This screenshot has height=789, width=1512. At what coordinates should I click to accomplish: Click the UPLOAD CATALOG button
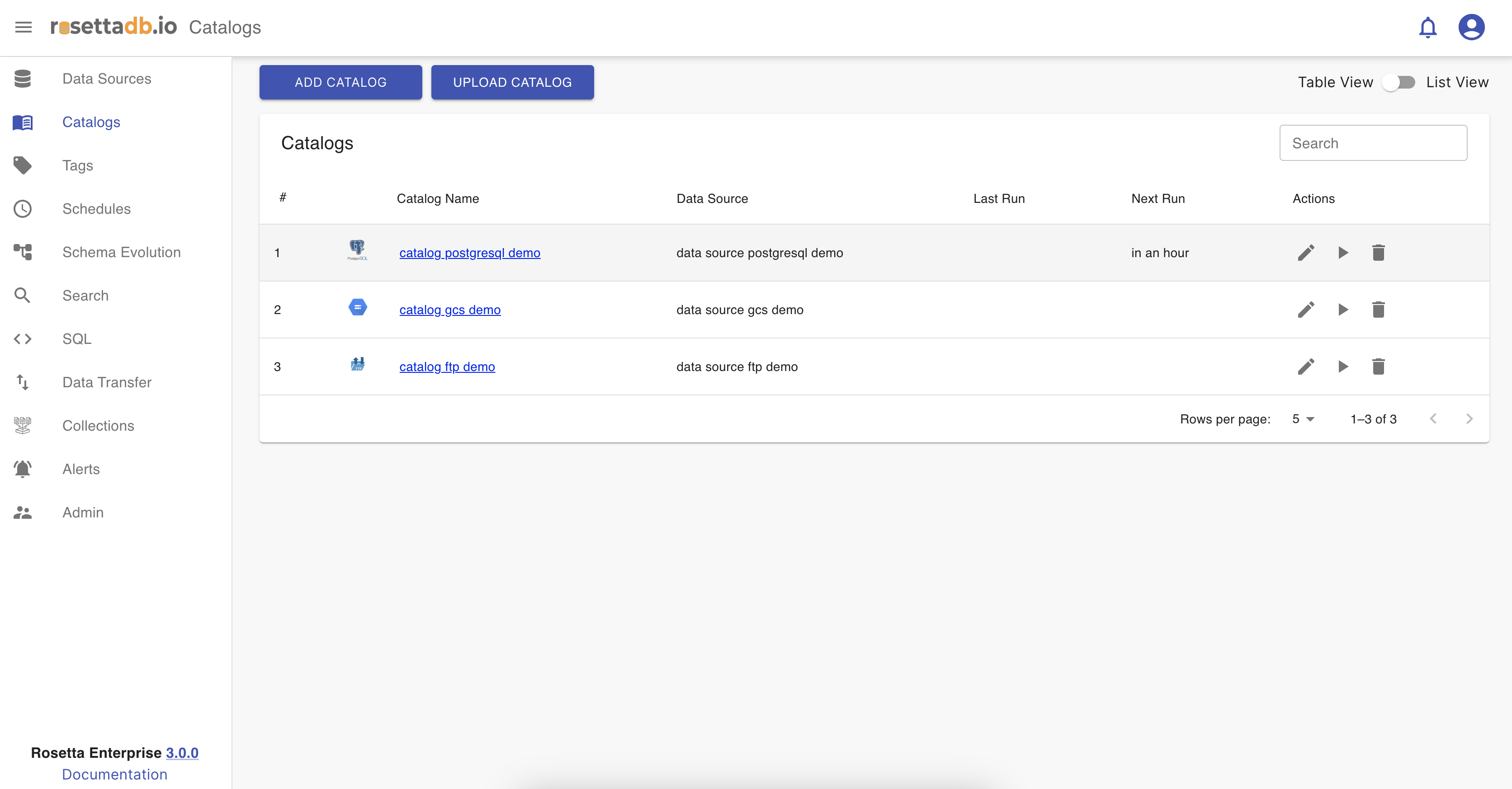pyautogui.click(x=512, y=82)
